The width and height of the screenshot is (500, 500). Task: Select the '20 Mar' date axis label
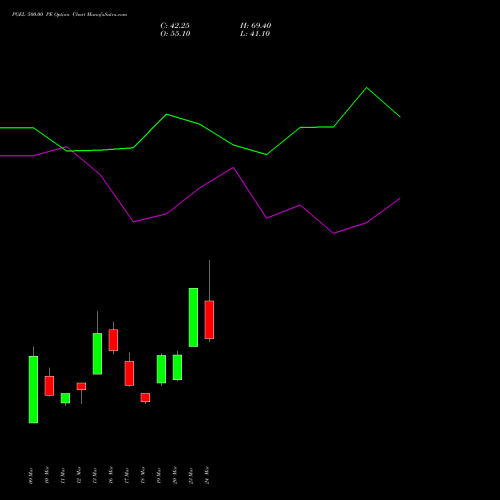point(175,475)
